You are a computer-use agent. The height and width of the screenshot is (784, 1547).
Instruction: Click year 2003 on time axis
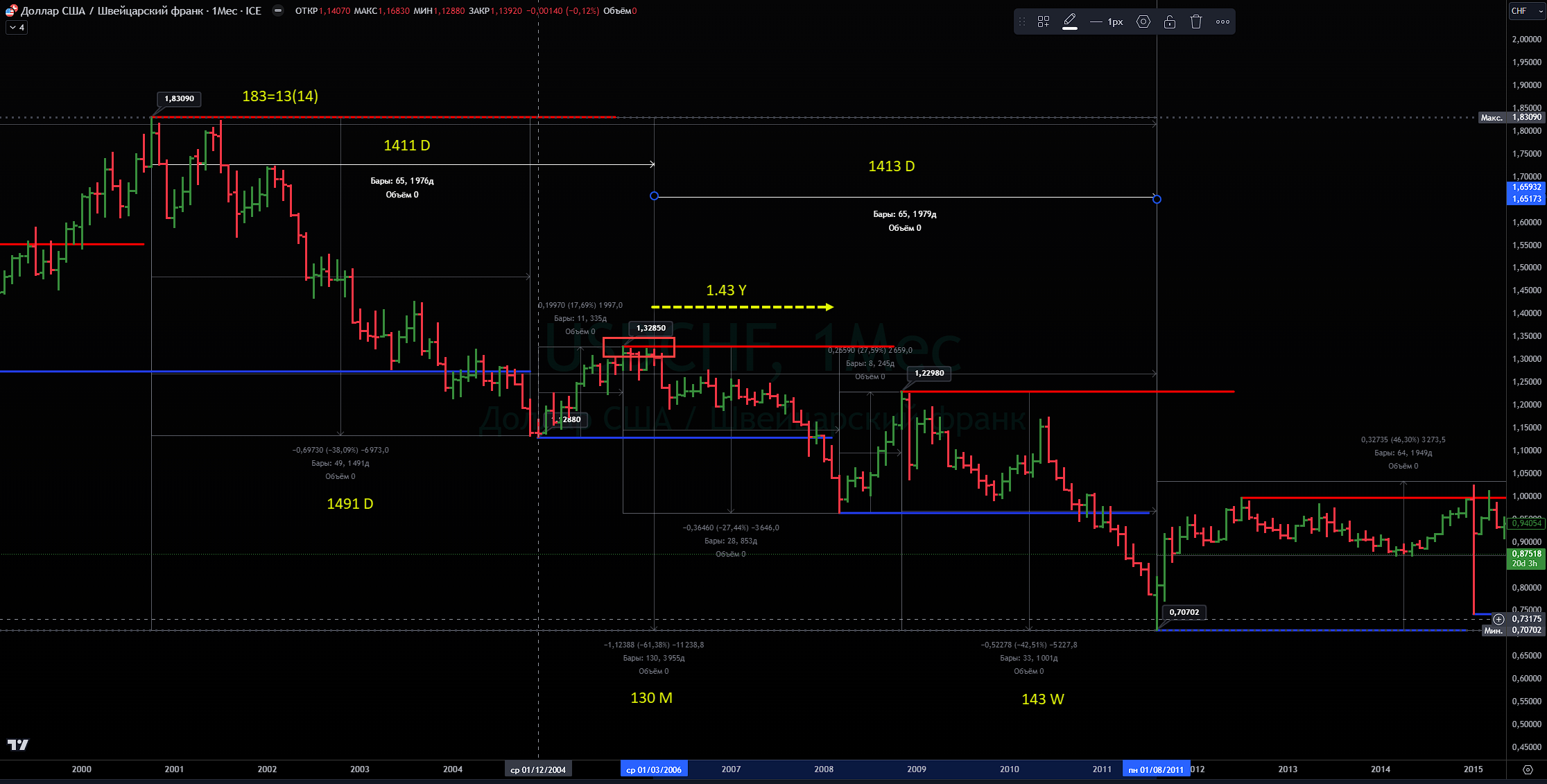[x=360, y=769]
